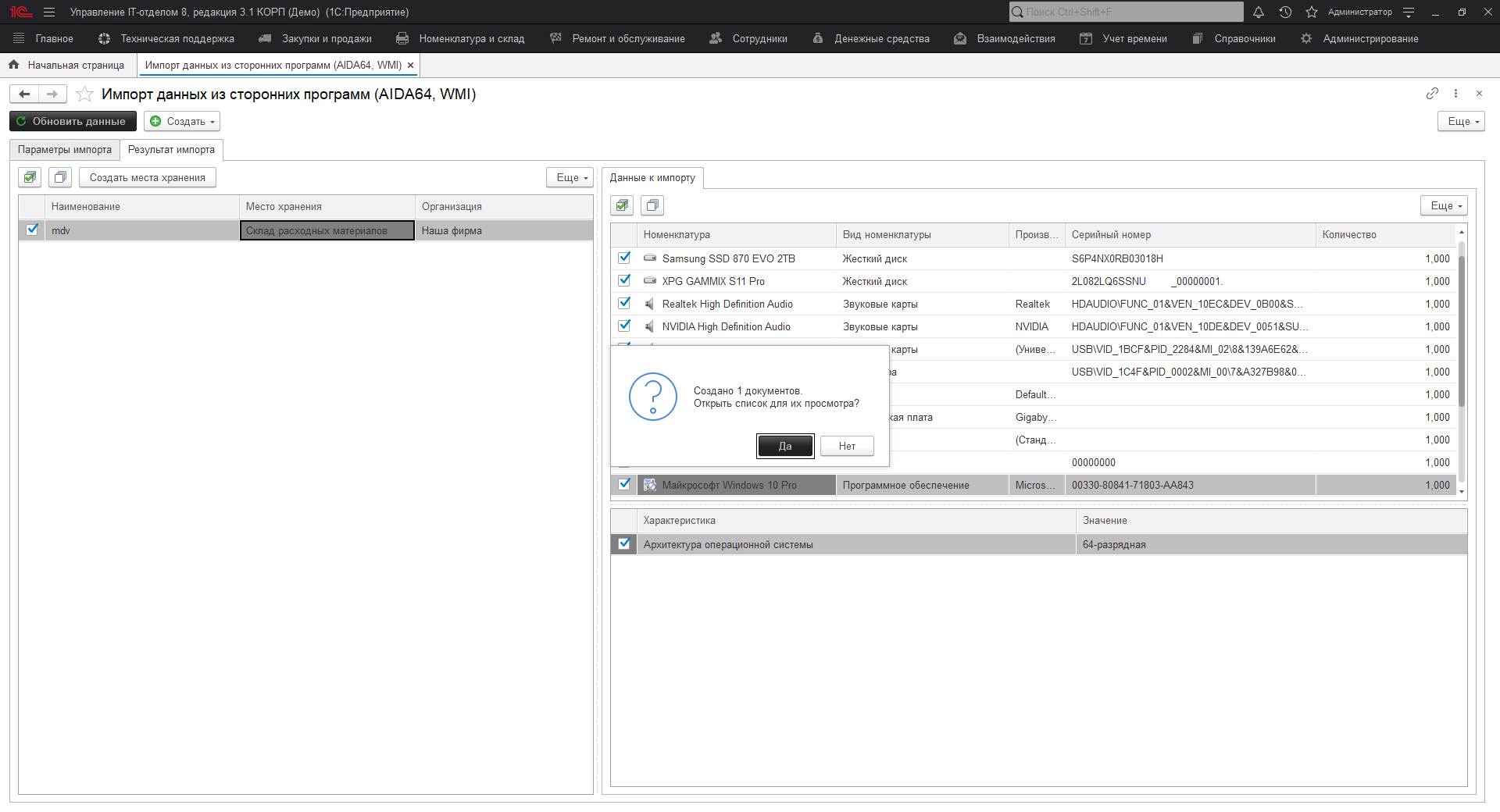Expand the Создать dropdown button

click(x=182, y=122)
